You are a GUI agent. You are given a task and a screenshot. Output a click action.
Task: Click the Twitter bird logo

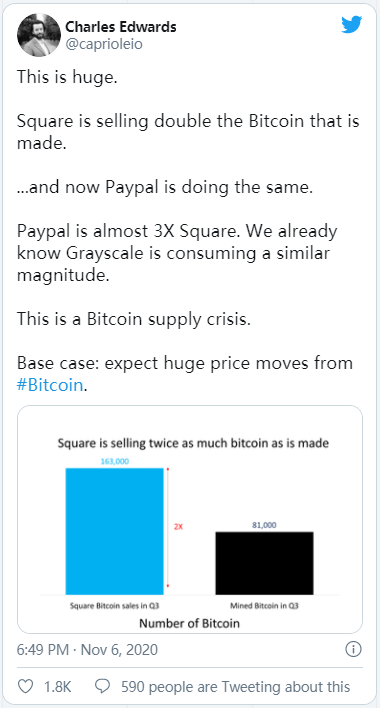[x=352, y=24]
